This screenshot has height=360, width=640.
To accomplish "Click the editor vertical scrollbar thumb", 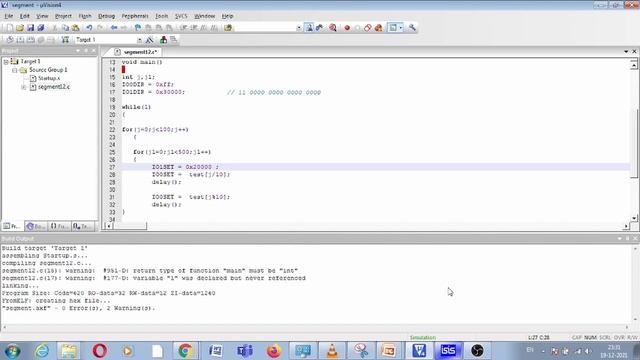I will (x=634, y=143).
